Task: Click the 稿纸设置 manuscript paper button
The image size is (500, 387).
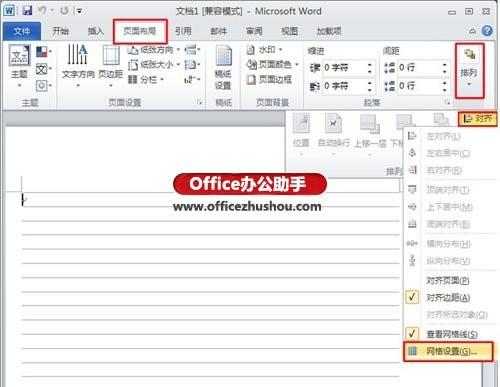Action: click(223, 68)
